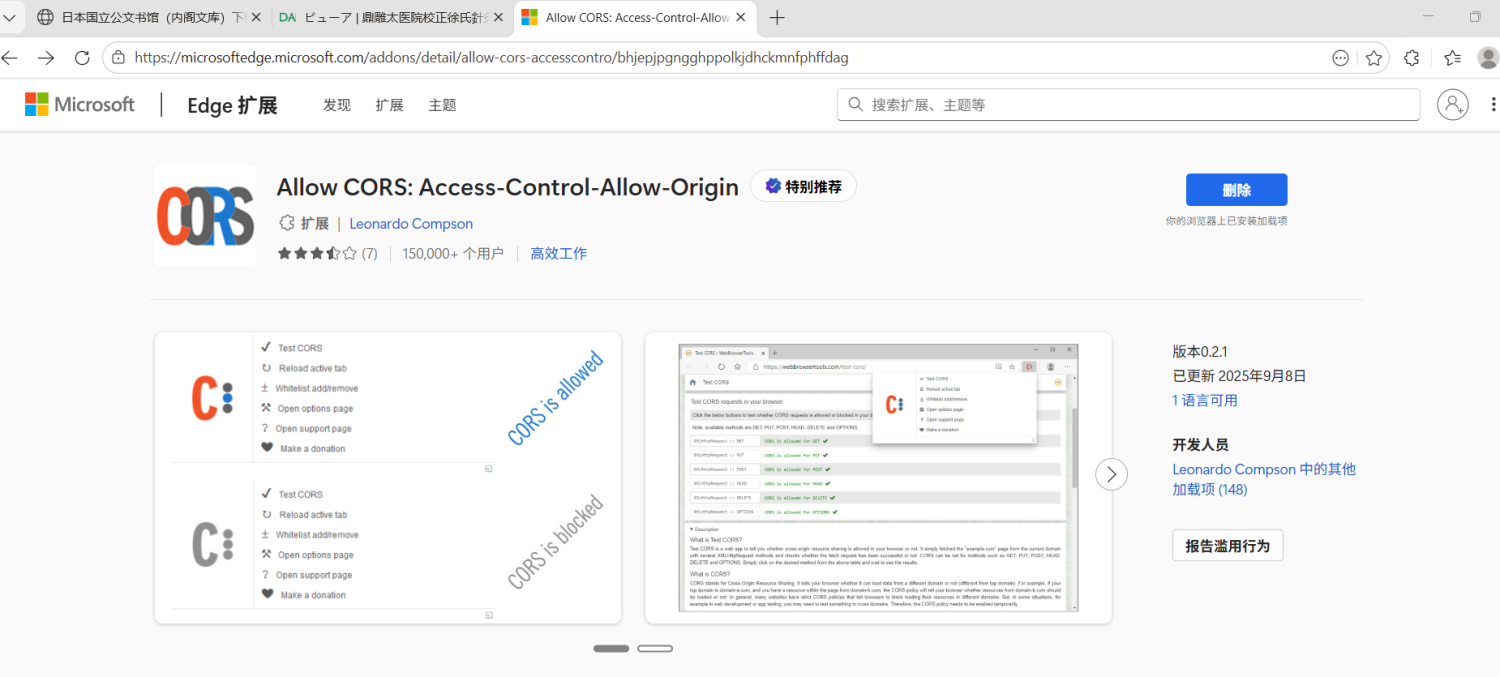The height and width of the screenshot is (677, 1500).
Task: Go forward to next page
Action: [x=46, y=58]
